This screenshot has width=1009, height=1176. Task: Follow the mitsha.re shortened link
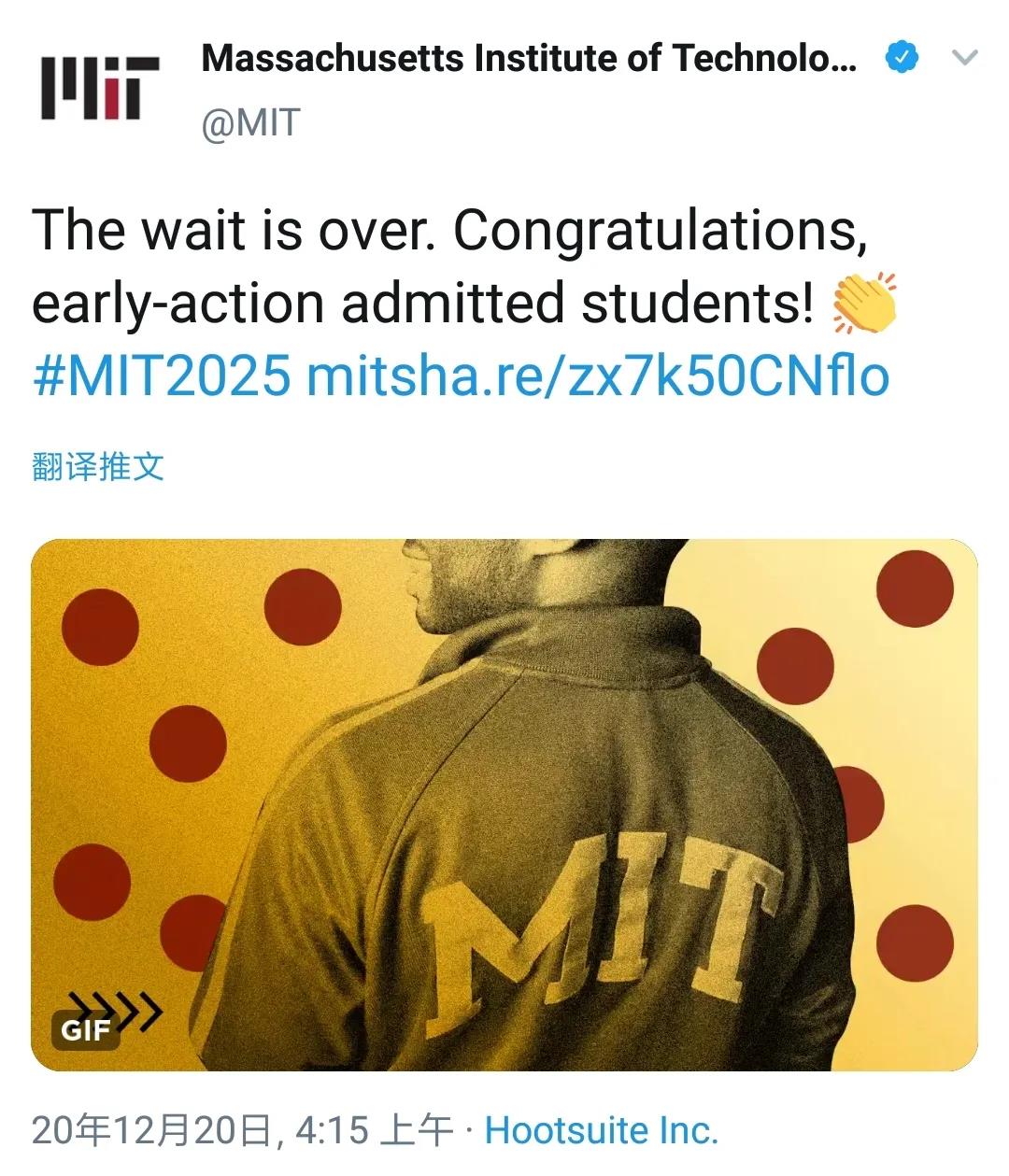(597, 375)
